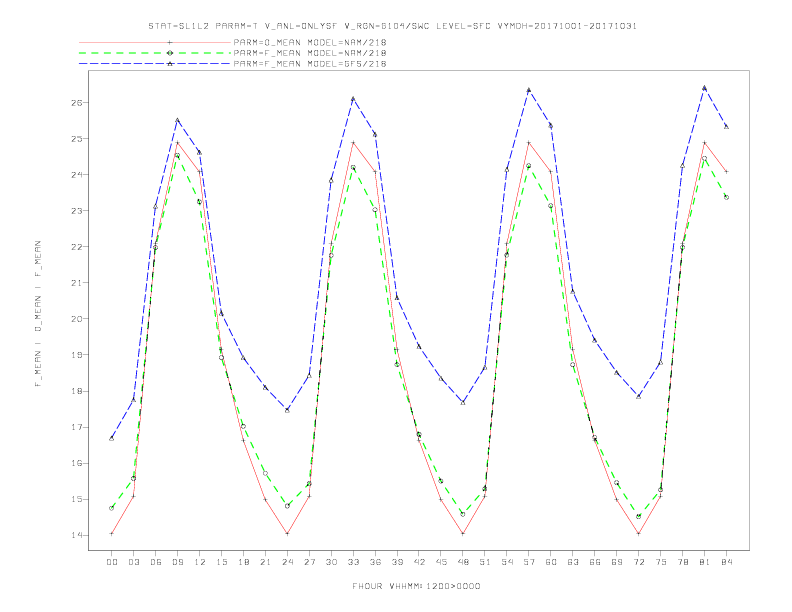792x612 pixels.
Task: Click x-axis tick label 21
Action: point(265,562)
